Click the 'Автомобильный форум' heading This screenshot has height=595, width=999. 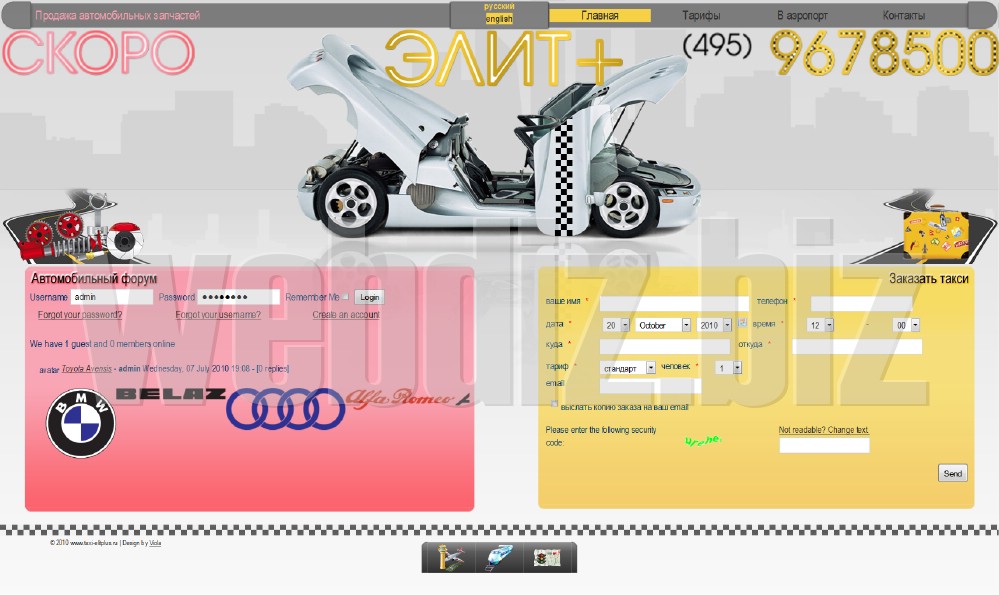click(94, 278)
